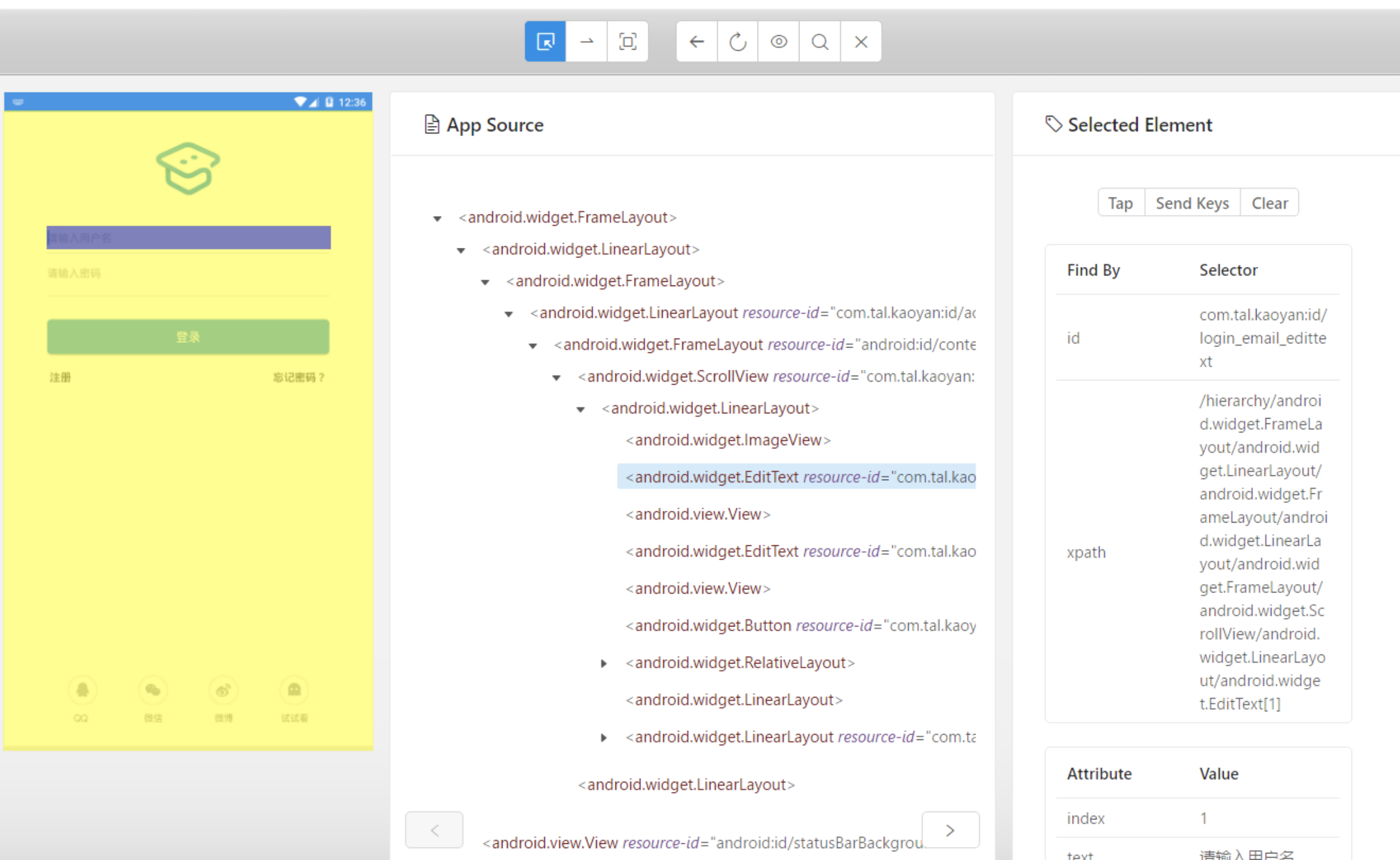Viewport: 1400px width, 860px height.
Task: Select the tap by coordinates tool
Action: pos(628,42)
